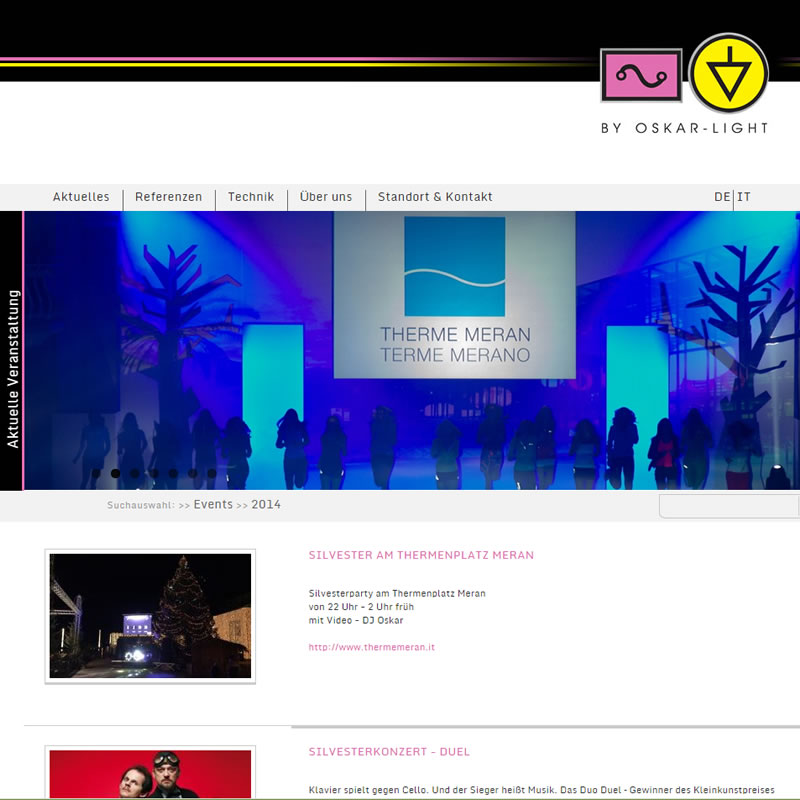Click the pink wave logo icon
The width and height of the screenshot is (800, 800).
(641, 76)
